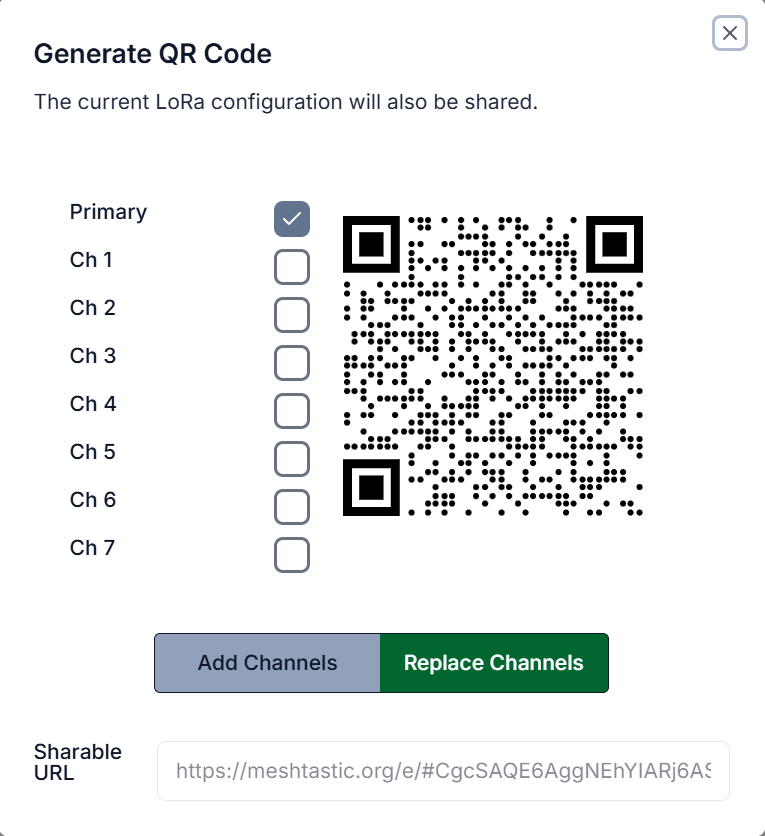Click the Ch 7 channel label
Screen dimensions: 765x836
click(x=92, y=547)
